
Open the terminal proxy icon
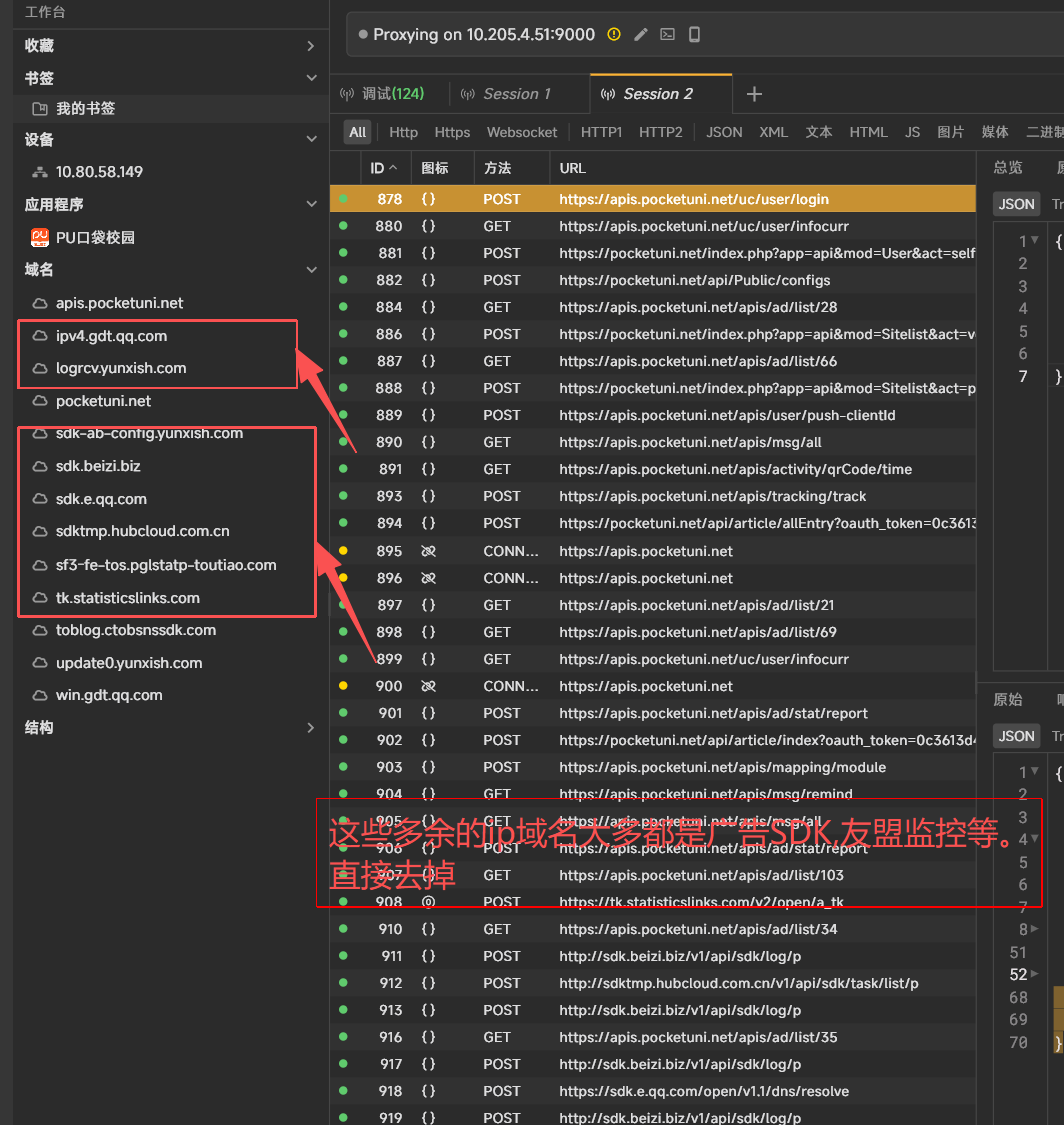pyautogui.click(x=667, y=34)
